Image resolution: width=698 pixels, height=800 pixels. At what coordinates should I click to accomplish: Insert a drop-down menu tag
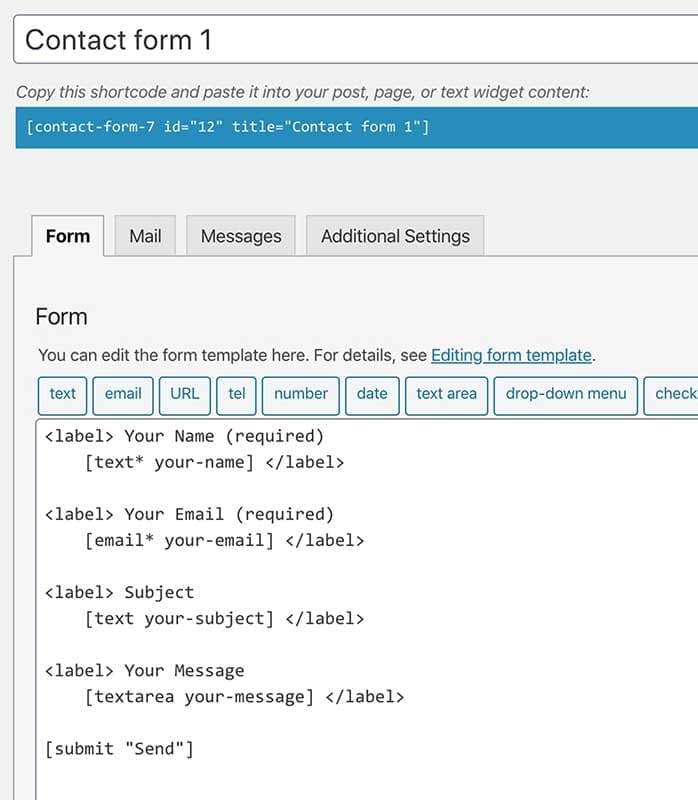[565, 396]
